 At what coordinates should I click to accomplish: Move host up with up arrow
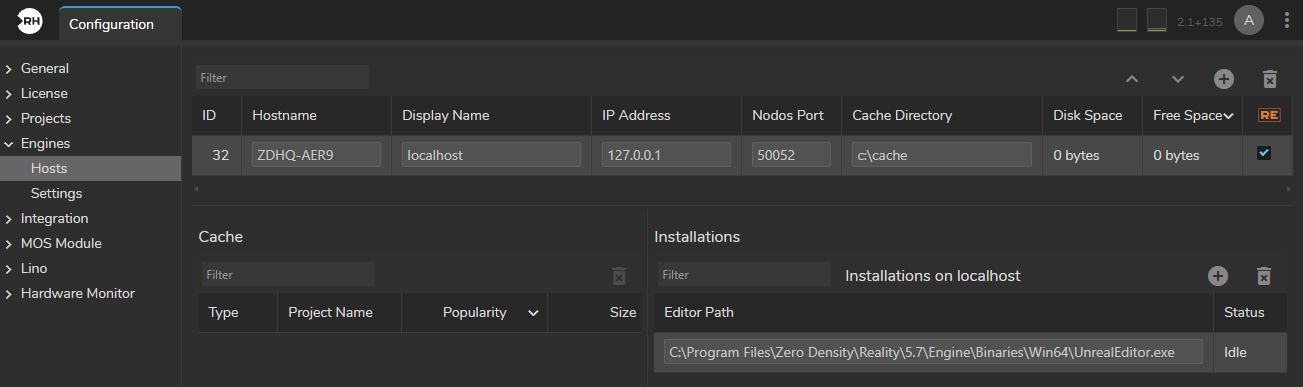(1132, 79)
